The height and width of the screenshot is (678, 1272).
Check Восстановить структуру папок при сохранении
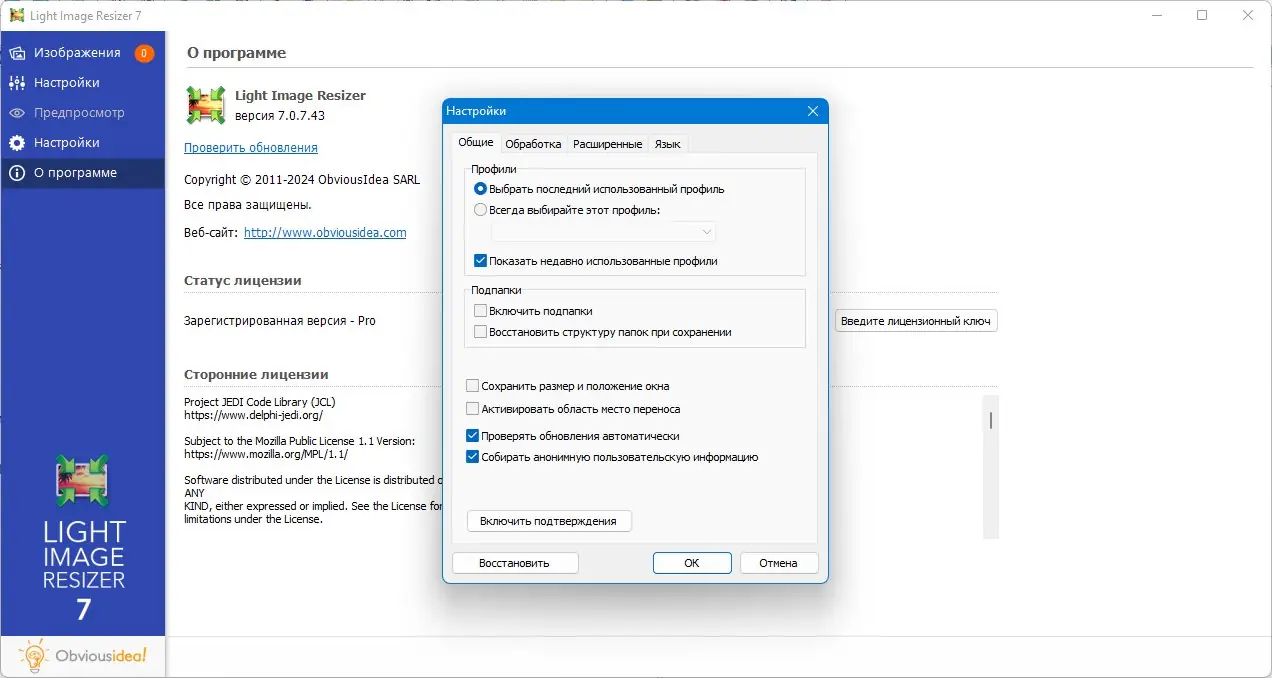481,332
